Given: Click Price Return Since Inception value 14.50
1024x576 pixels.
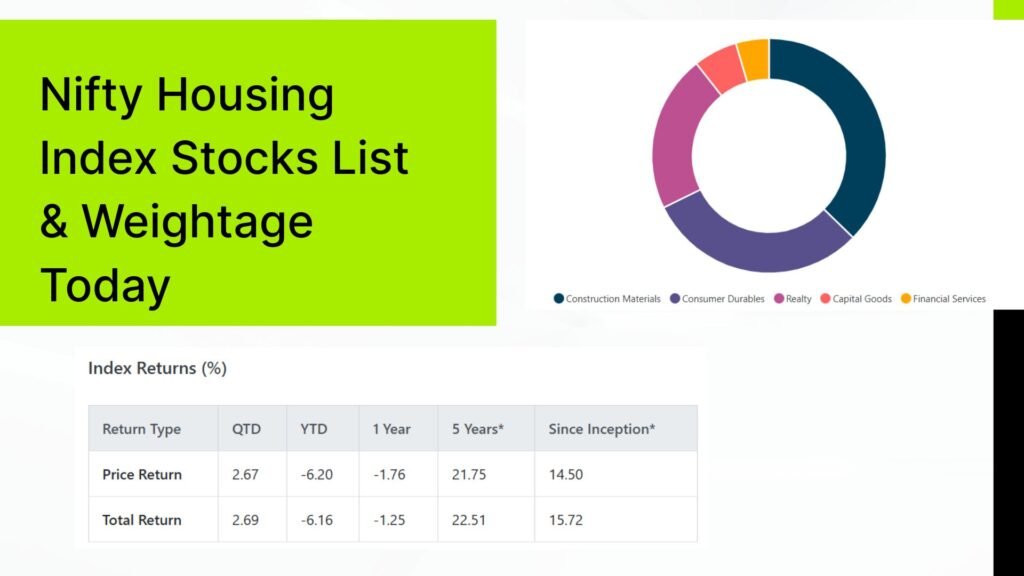Looking at the screenshot, I should point(566,475).
